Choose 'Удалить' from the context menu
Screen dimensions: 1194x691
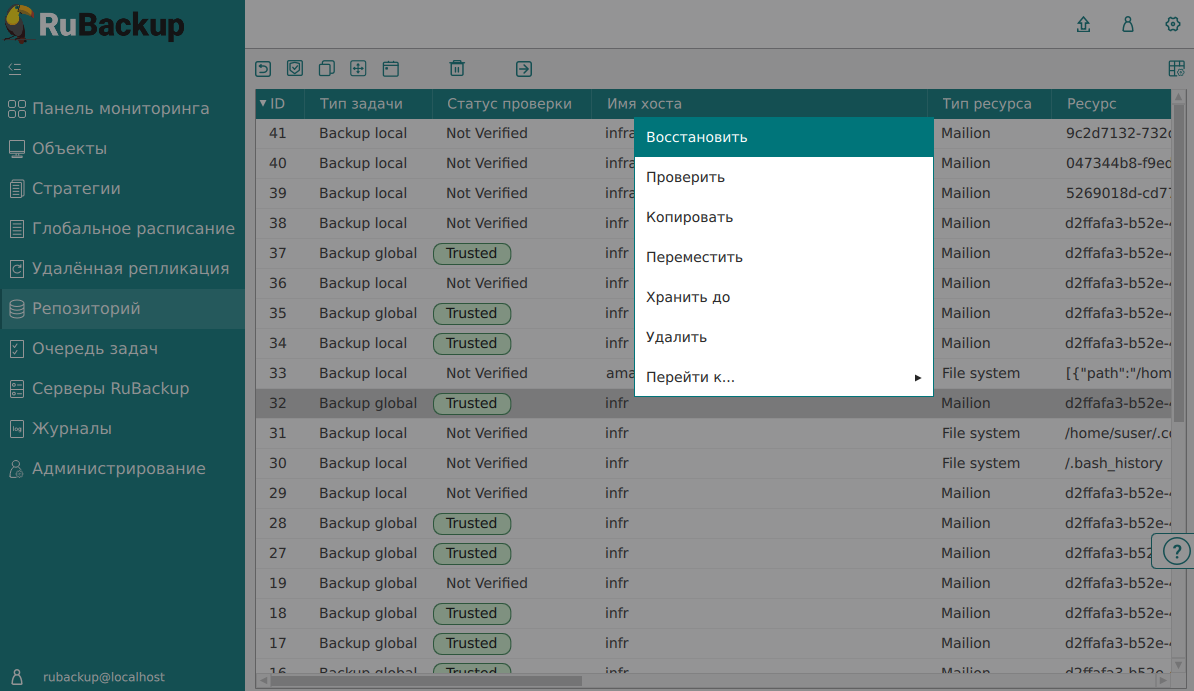pyautogui.click(x=783, y=337)
